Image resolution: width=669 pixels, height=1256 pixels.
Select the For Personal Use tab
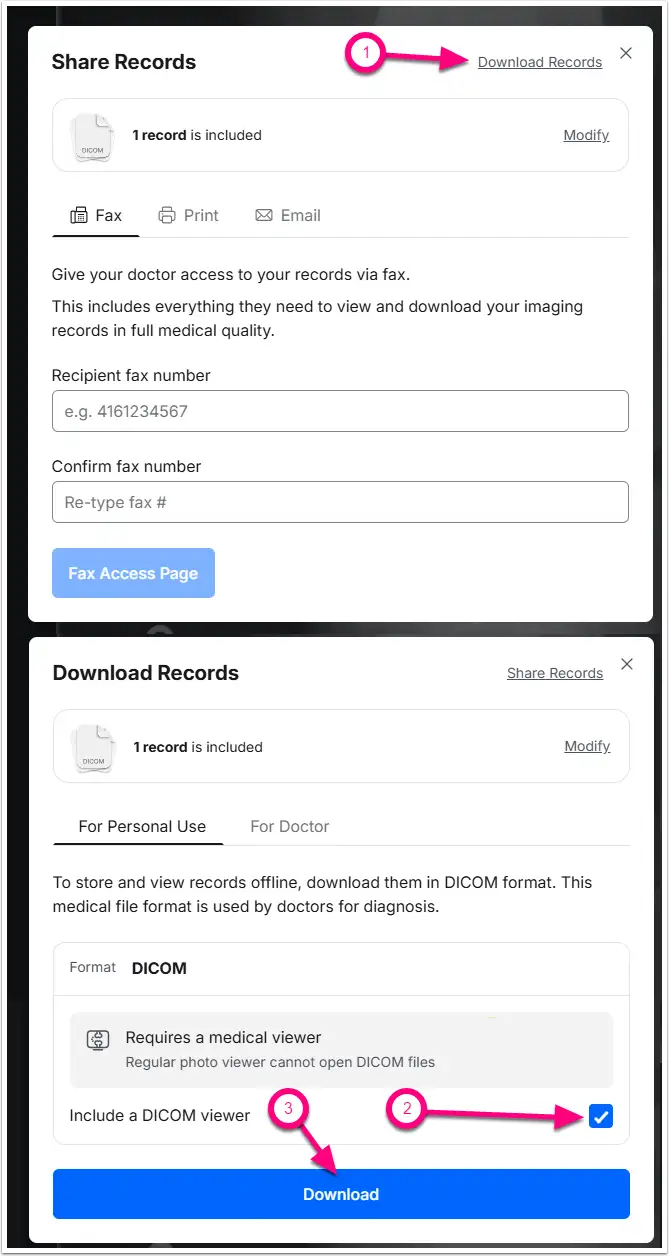pos(142,826)
